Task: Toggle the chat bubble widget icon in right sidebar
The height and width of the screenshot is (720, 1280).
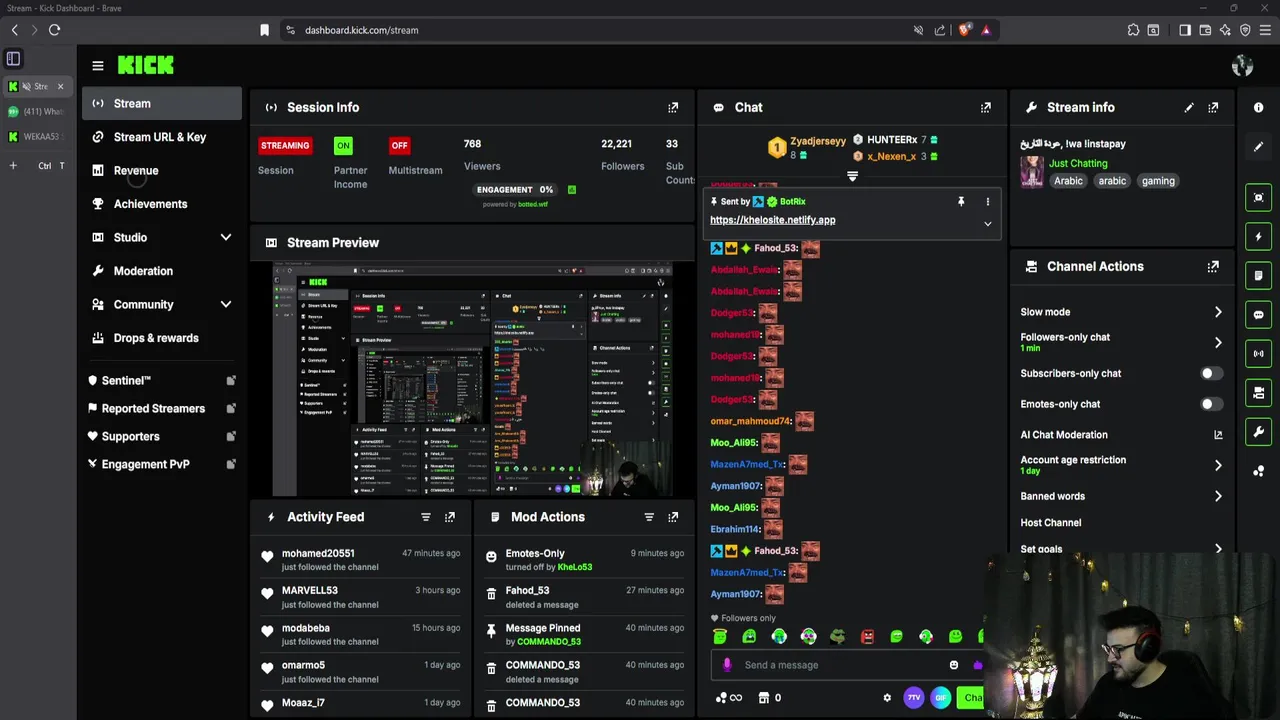Action: [1259, 314]
